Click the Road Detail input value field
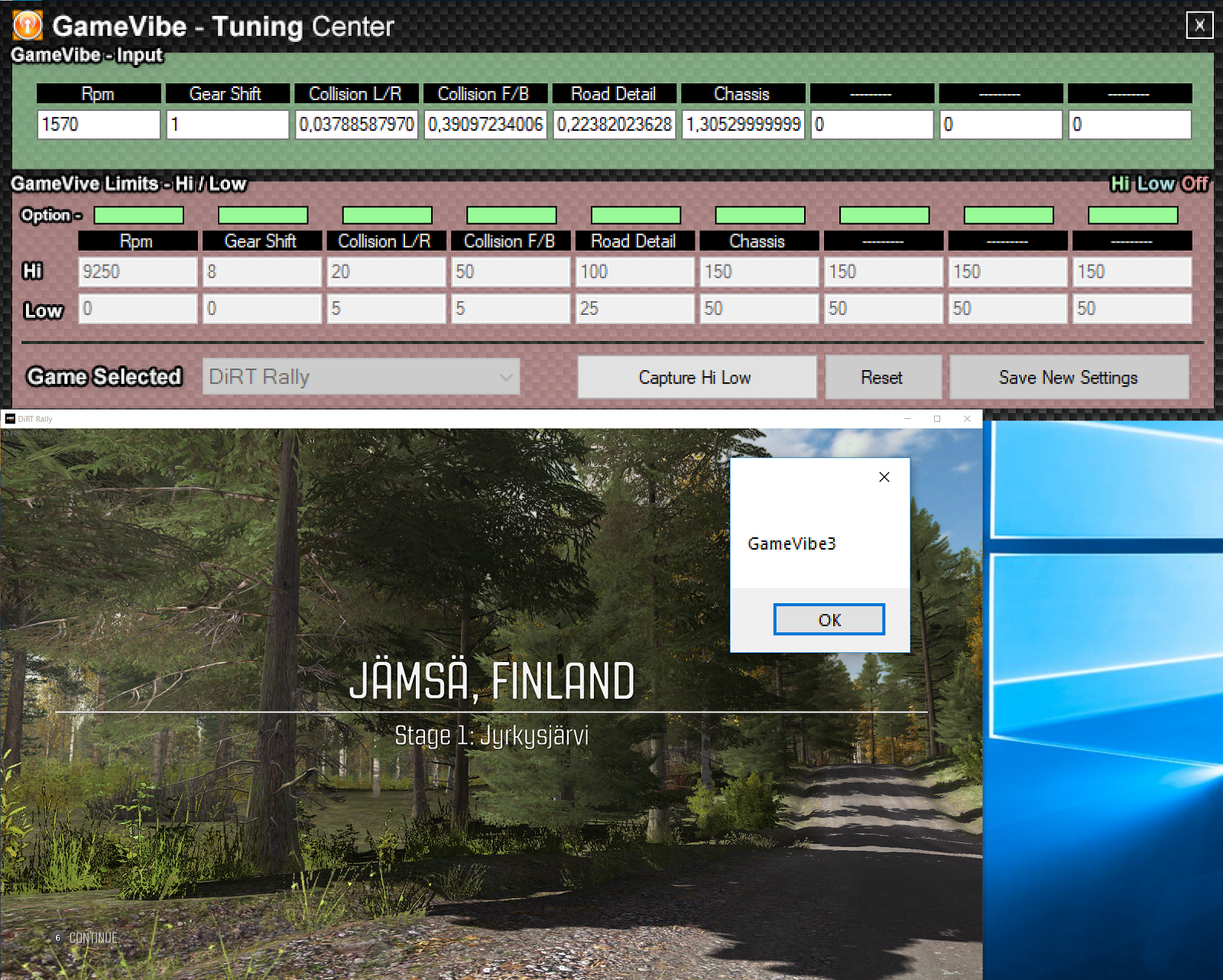The height and width of the screenshot is (980, 1223). tap(614, 125)
